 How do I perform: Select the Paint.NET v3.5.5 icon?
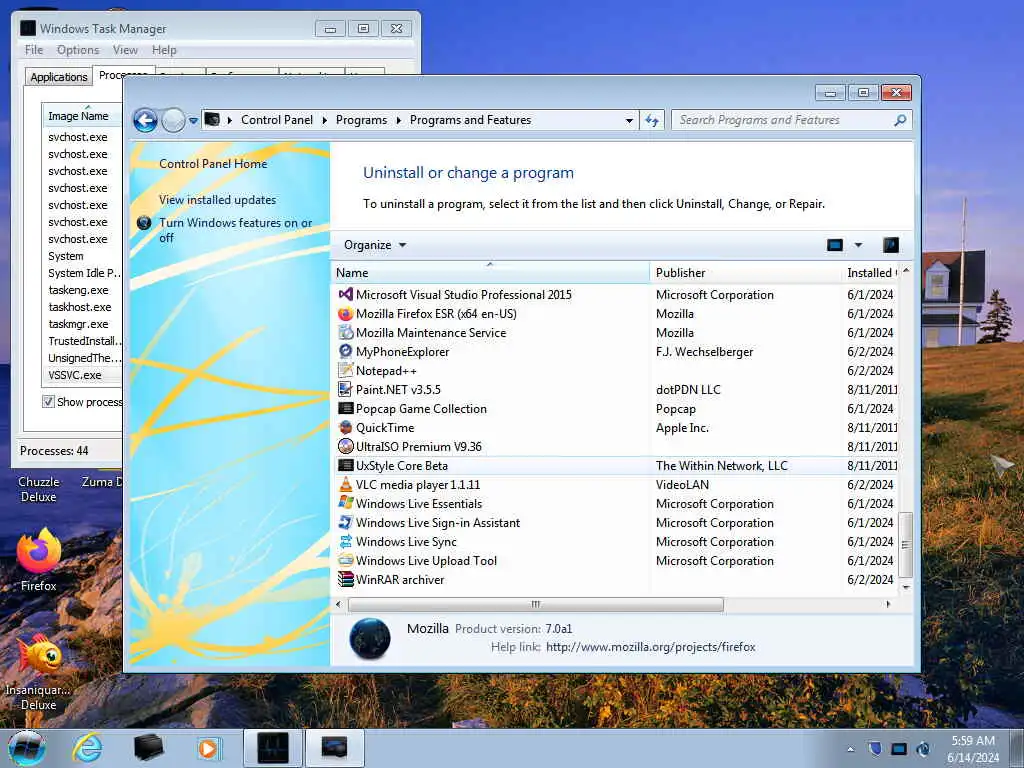click(345, 389)
